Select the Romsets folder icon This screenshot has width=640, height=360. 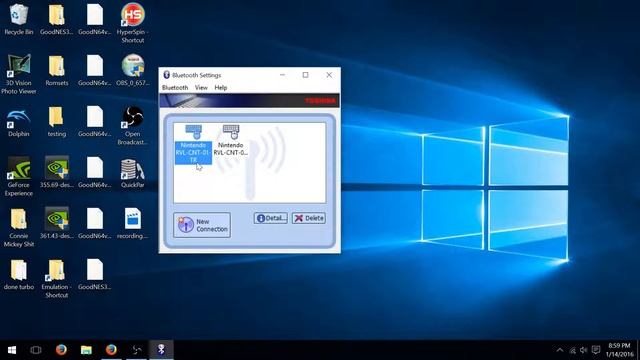point(57,70)
